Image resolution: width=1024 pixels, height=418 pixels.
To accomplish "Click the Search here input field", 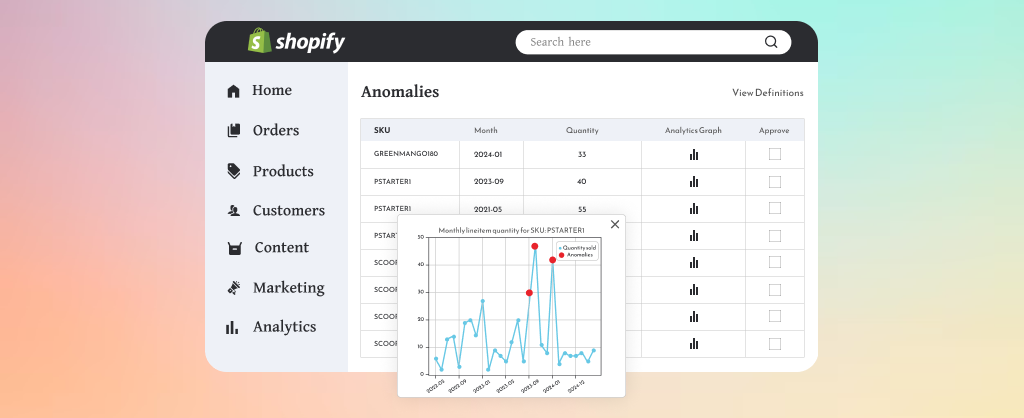I will 640,42.
